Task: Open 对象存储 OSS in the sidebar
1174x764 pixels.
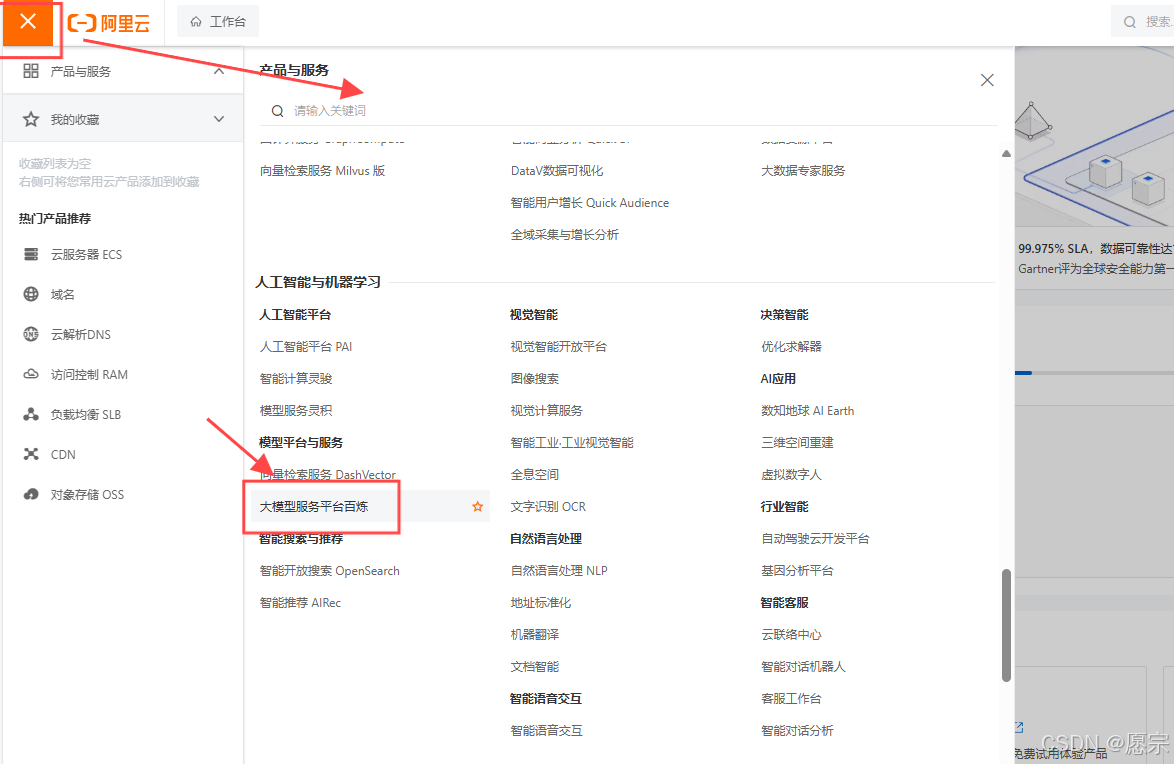Action: coord(87,494)
